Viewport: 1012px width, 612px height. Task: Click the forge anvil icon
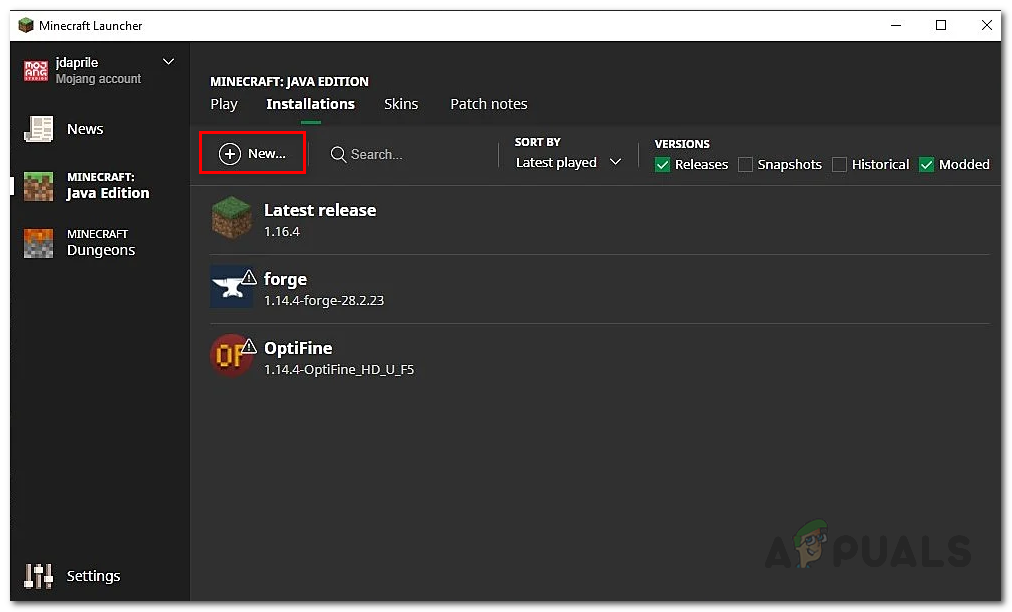[x=230, y=287]
